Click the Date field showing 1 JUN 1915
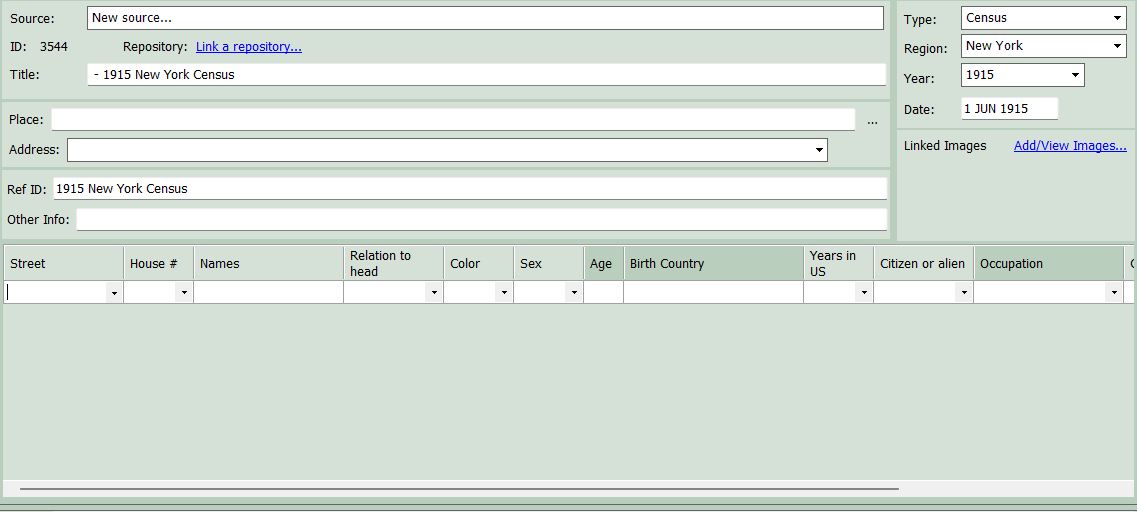This screenshot has width=1137, height=512. pos(1009,109)
